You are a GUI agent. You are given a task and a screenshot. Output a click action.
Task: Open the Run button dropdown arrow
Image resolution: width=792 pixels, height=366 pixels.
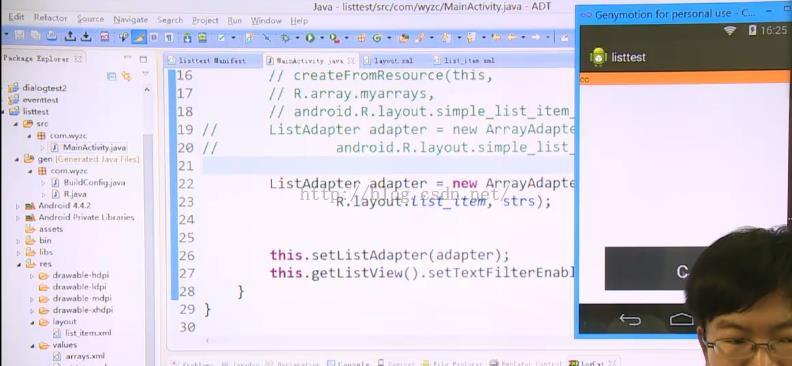322,38
